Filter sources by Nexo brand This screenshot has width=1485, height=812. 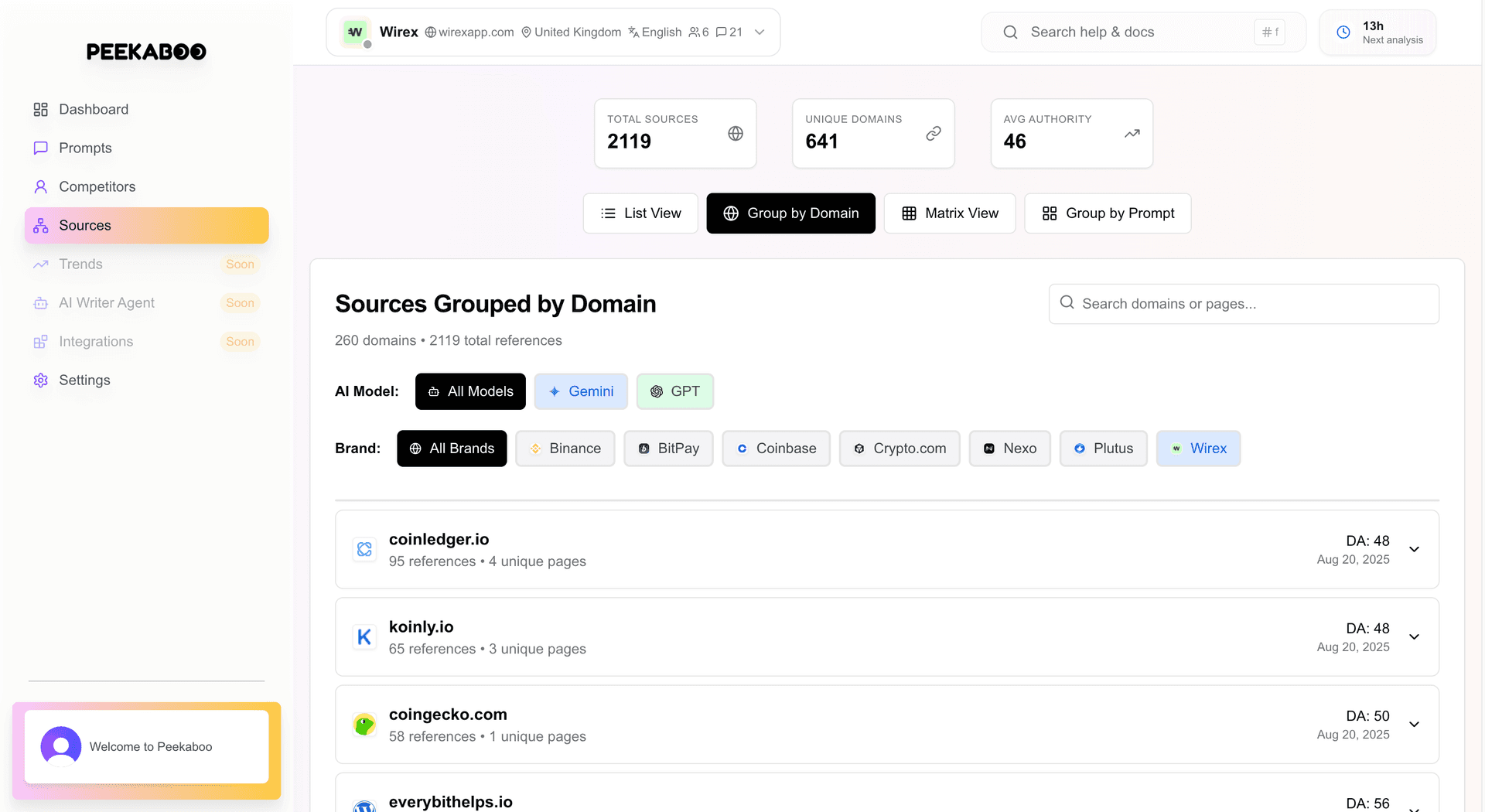click(x=1010, y=449)
